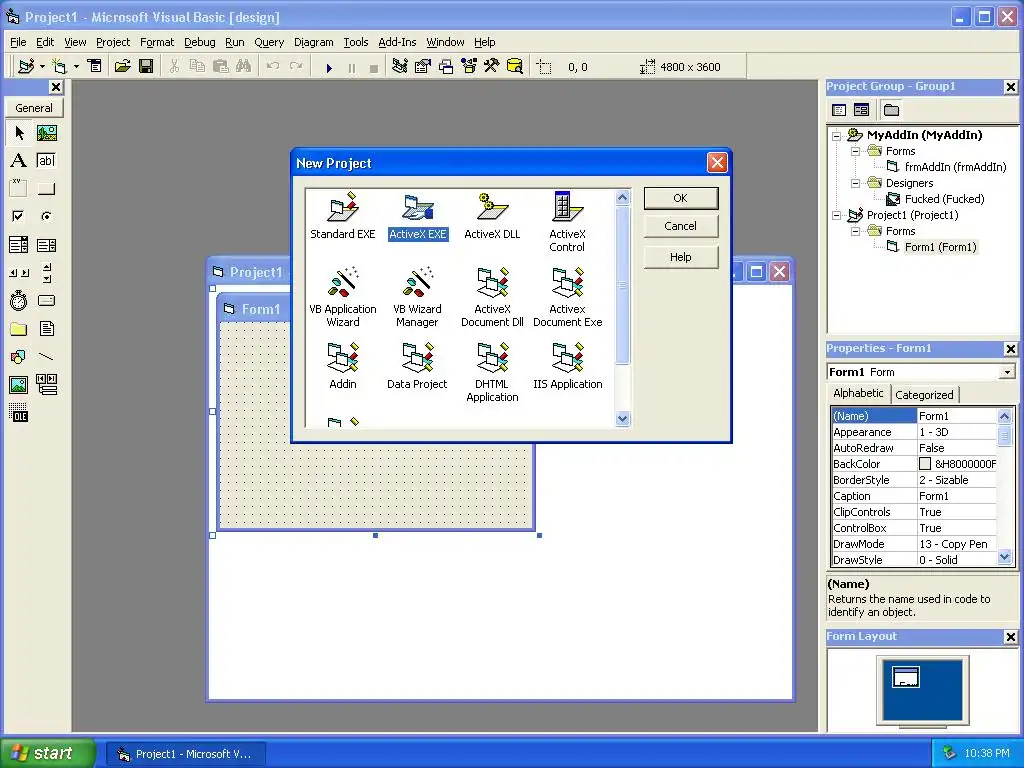The width and height of the screenshot is (1024, 768).
Task: Select the Image control in toolbox
Action: coord(19,385)
